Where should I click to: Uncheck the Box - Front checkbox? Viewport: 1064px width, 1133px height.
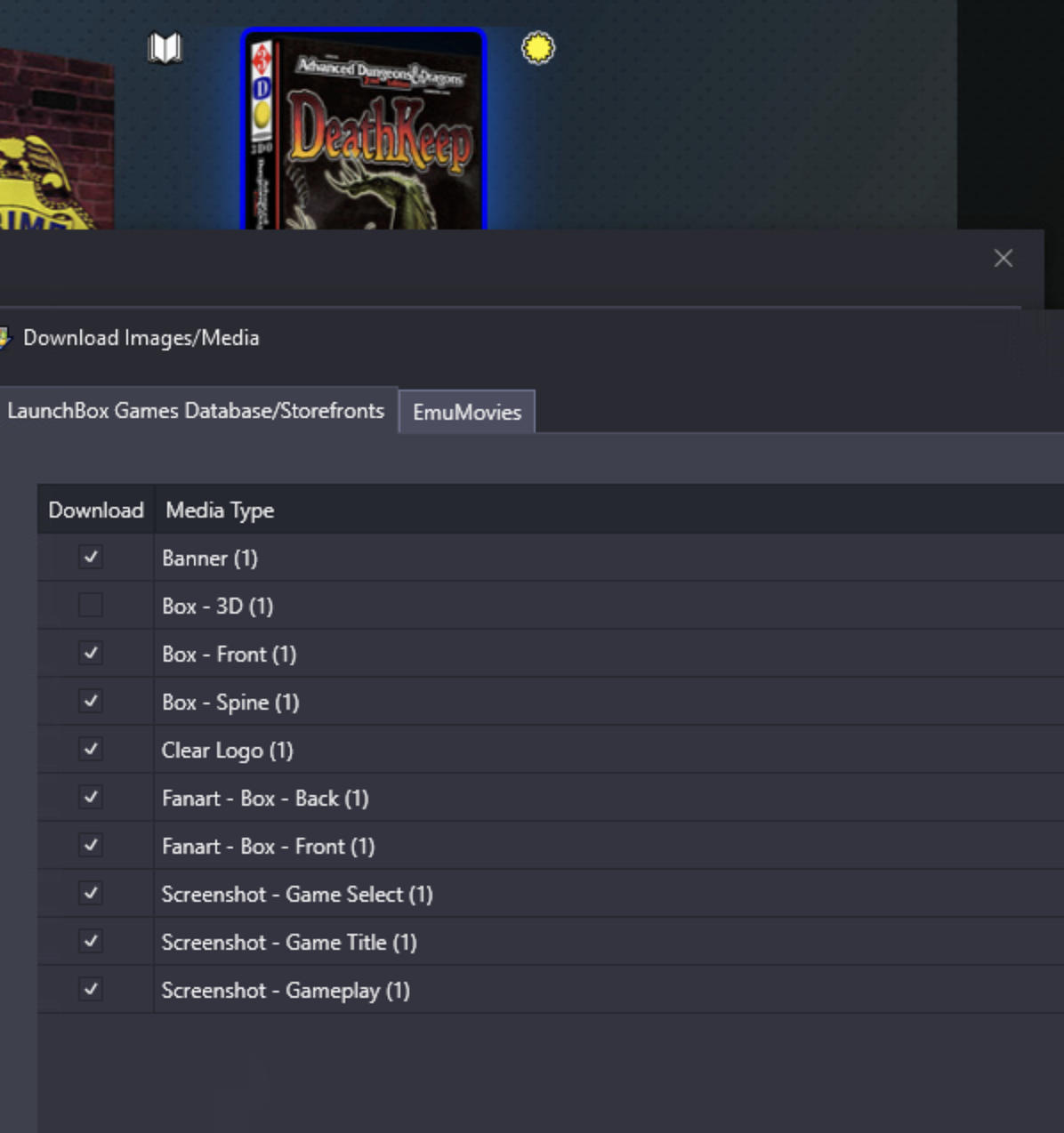pyautogui.click(x=91, y=654)
